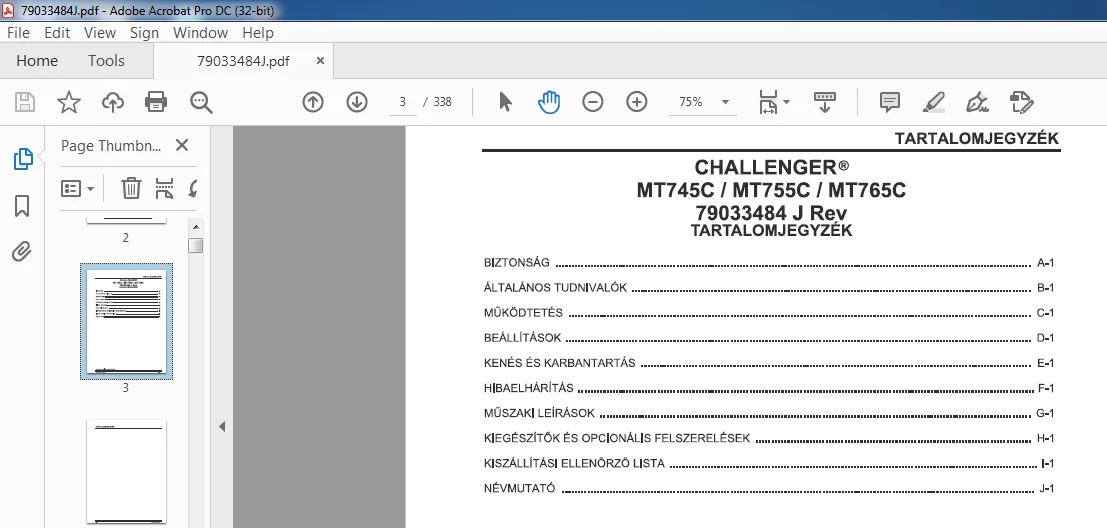Click NÉVMUTATÓ contents entry
This screenshot has height=528, width=1107.
point(768,488)
